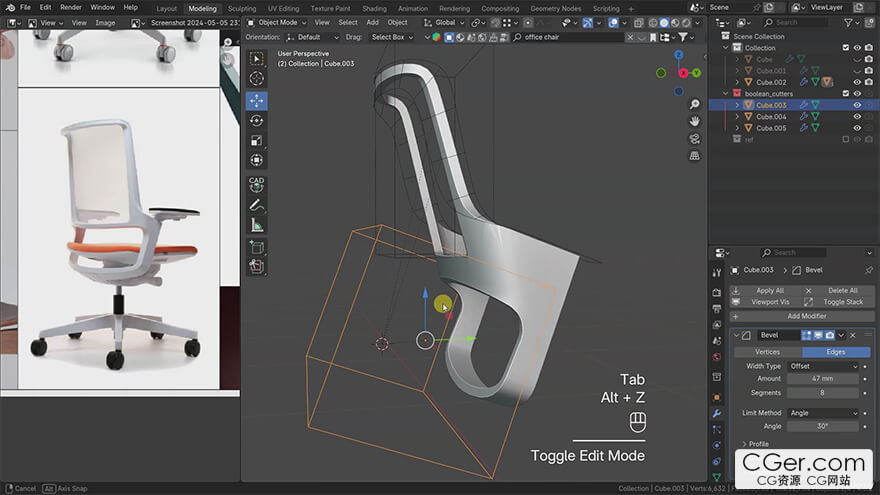Activate the Scale tool
This screenshot has height=495, width=880.
click(256, 140)
